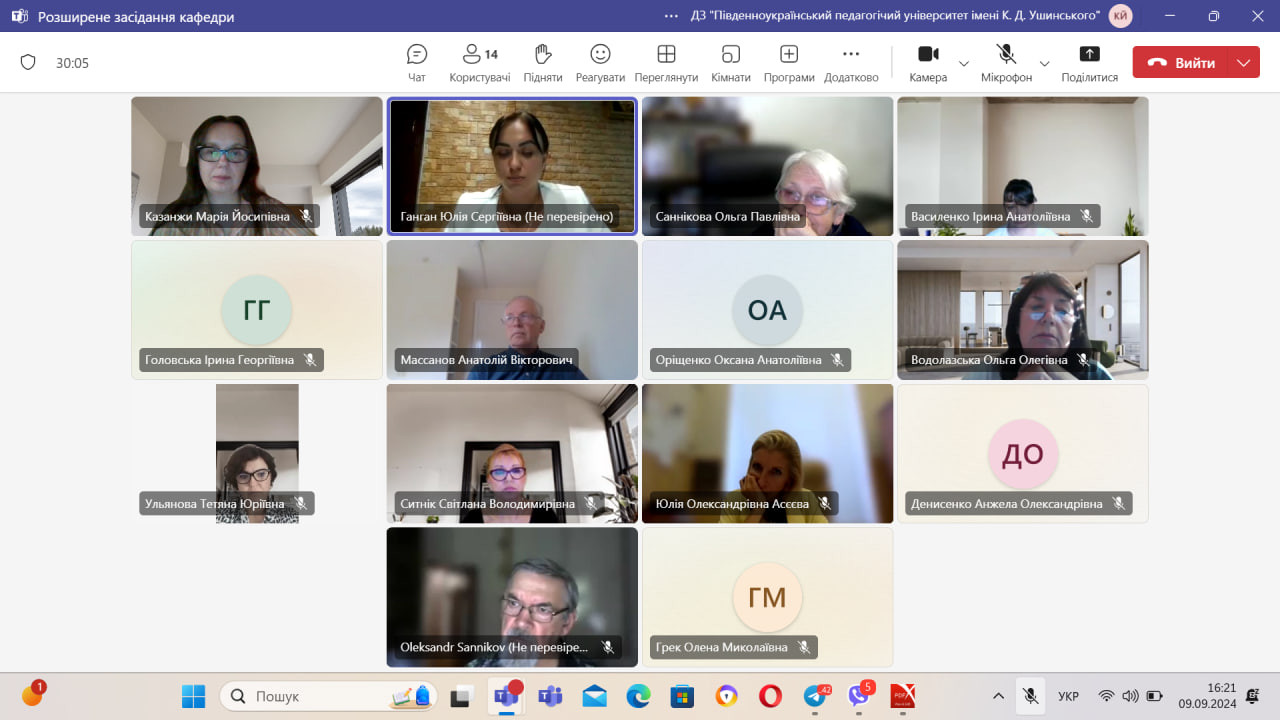The height and width of the screenshot is (720, 1280).
Task: Expand the Вийти leave options arrow
Action: tap(1244, 62)
